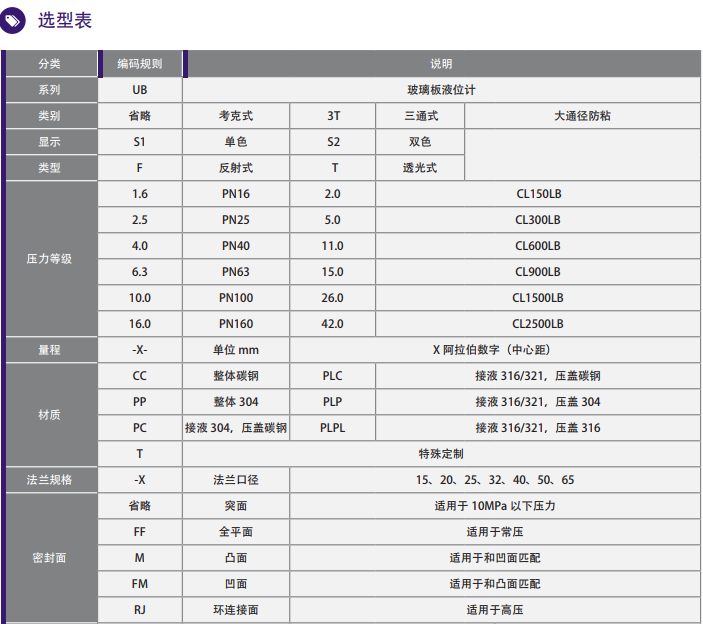
Task: Select the 全平面 sealing face cell
Action: tap(236, 532)
